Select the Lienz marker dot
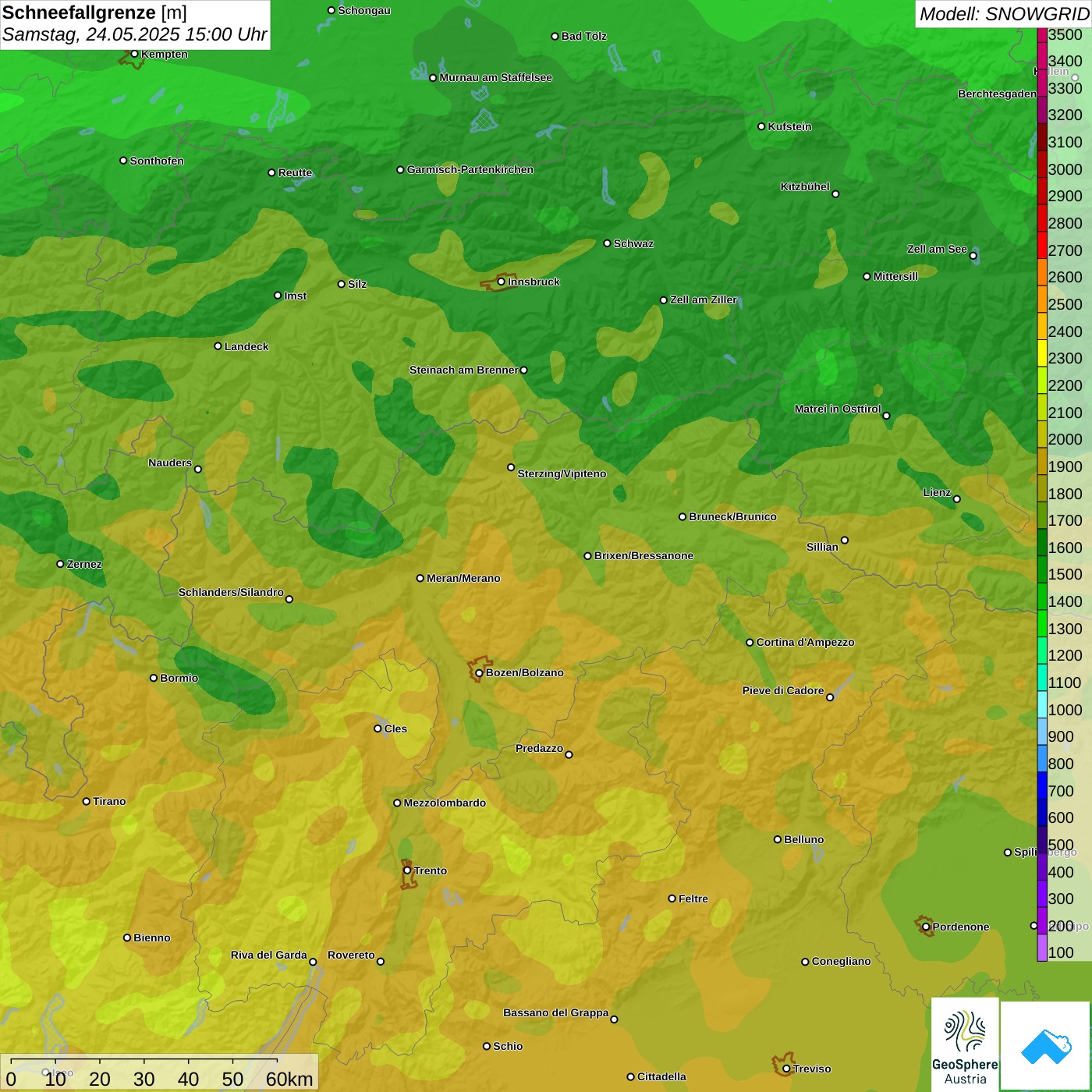 click(x=957, y=499)
